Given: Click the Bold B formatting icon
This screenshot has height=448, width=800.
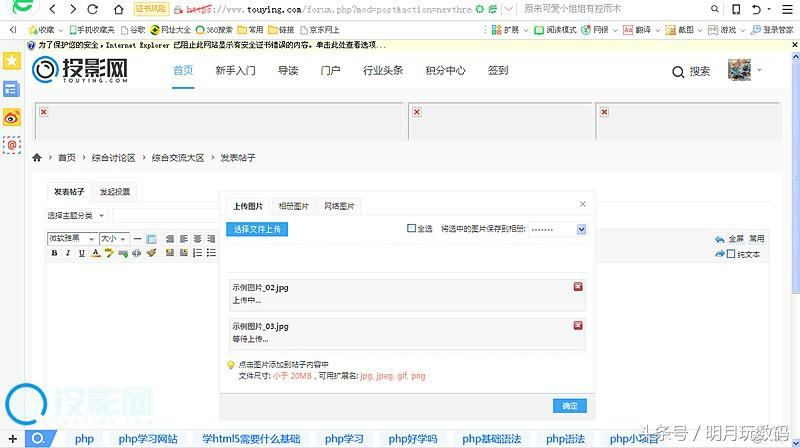Looking at the screenshot, I should coord(55,253).
